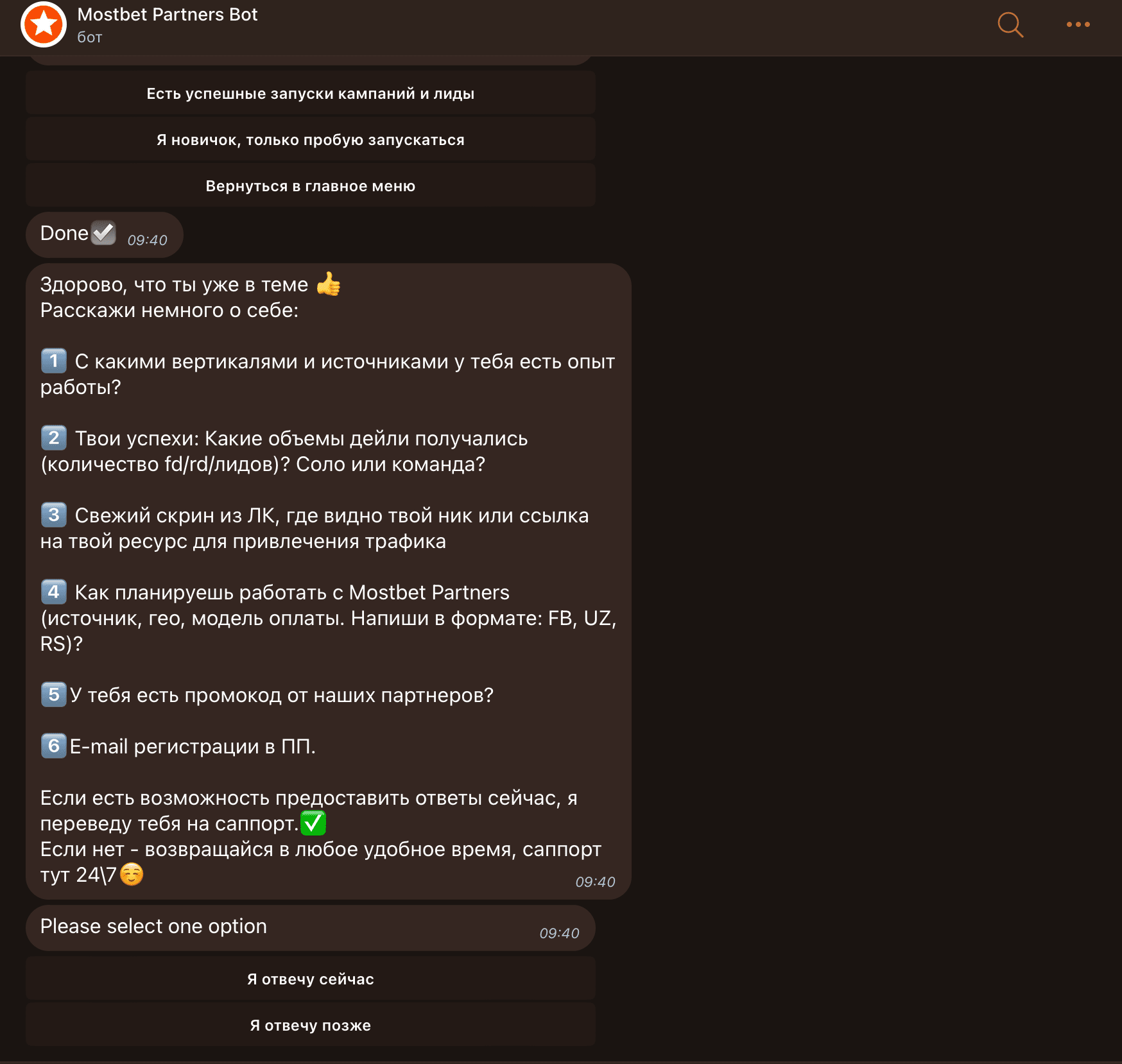Click 'Расскажи немного о себе:' line
The height and width of the screenshot is (1064, 1122).
pos(169,311)
